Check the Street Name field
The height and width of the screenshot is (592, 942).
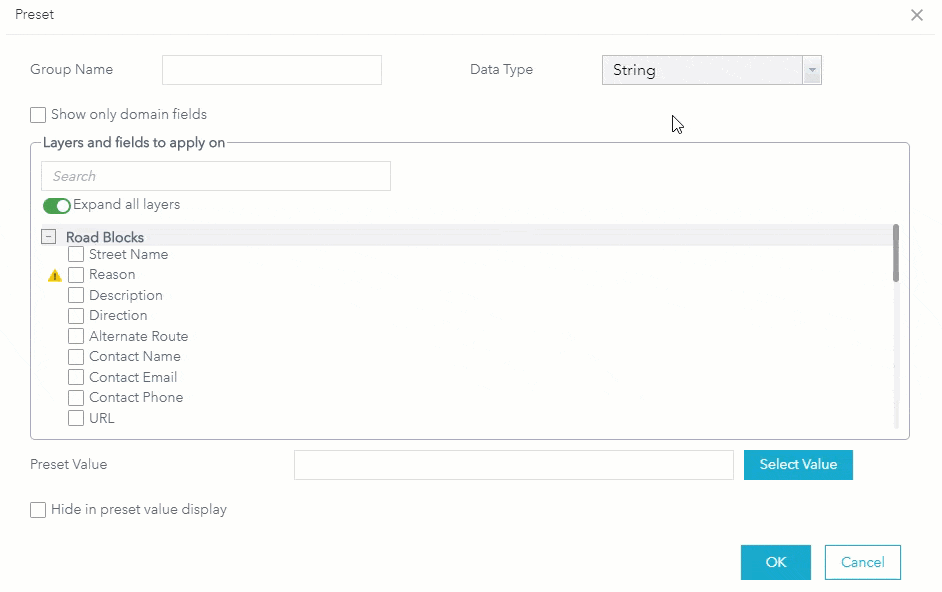[x=76, y=254]
